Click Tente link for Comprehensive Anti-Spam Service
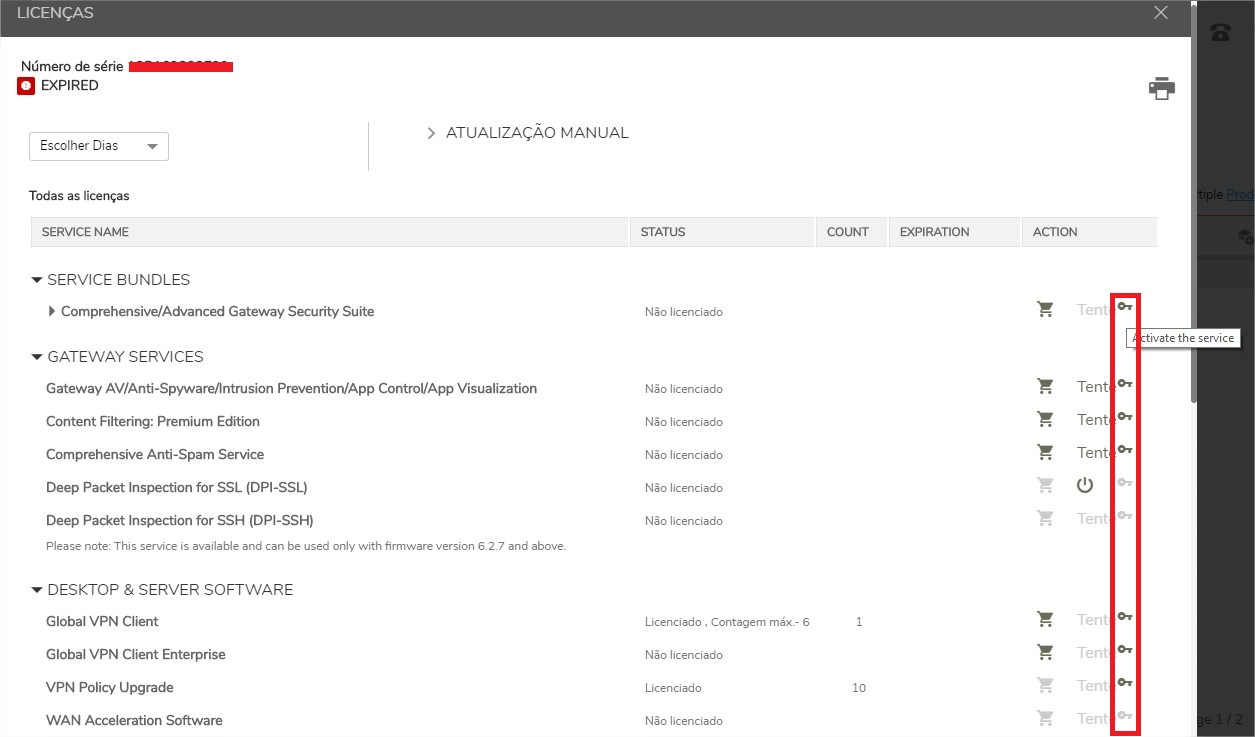This screenshot has height=737, width=1255. pos(1096,453)
